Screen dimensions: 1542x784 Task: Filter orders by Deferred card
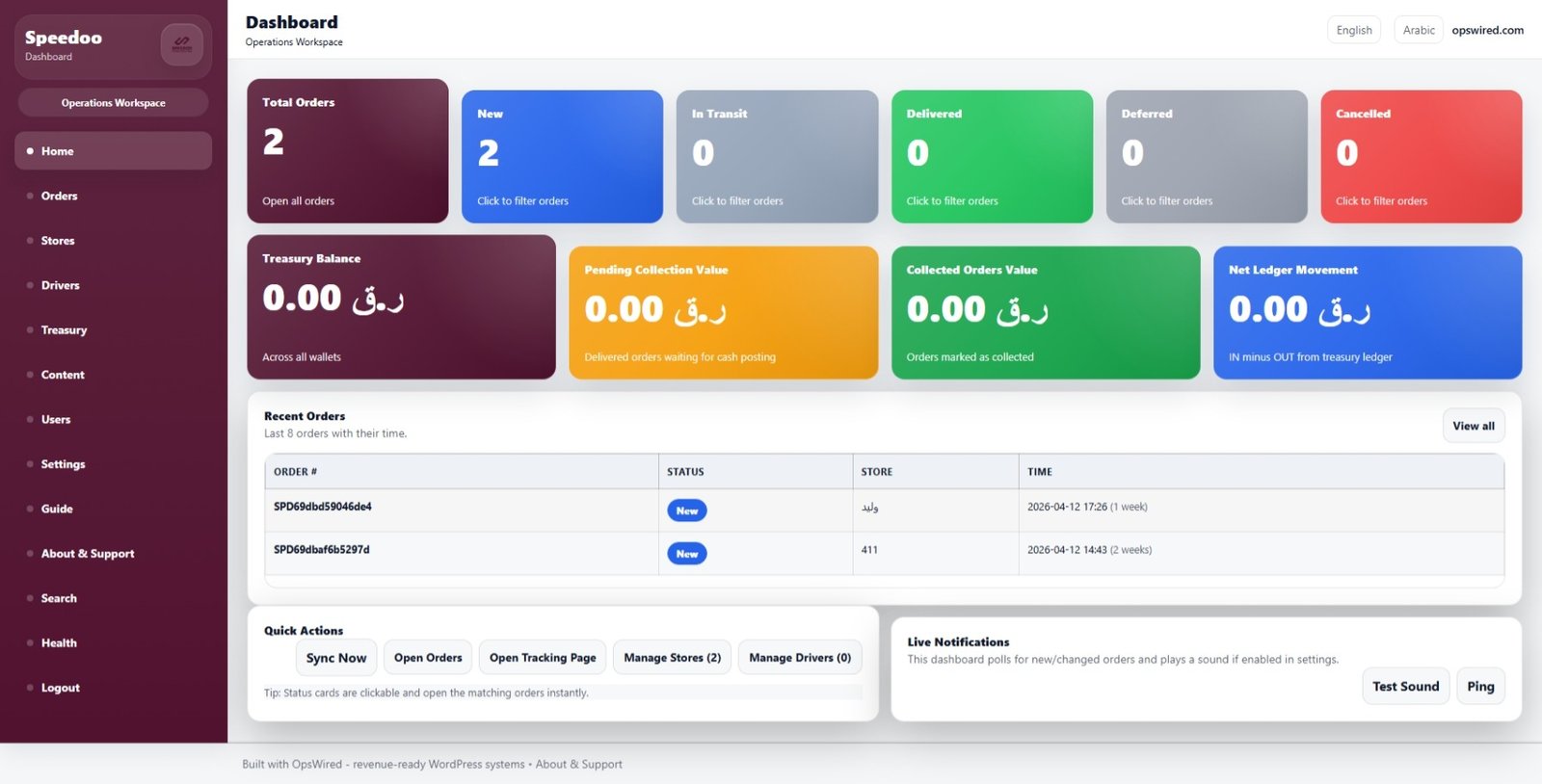pyautogui.click(x=1207, y=157)
